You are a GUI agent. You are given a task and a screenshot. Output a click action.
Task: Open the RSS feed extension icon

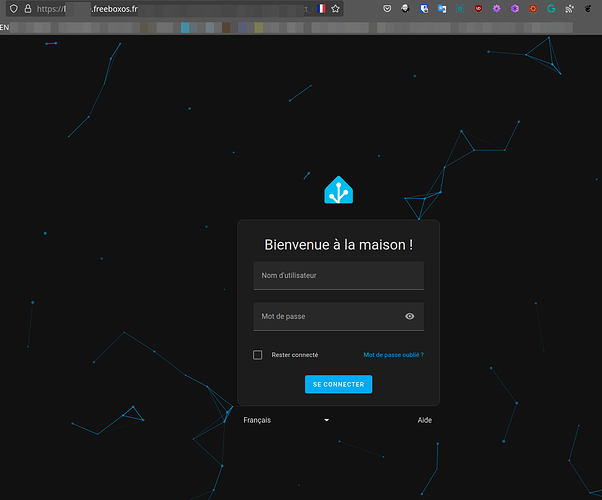pyautogui.click(x=568, y=8)
